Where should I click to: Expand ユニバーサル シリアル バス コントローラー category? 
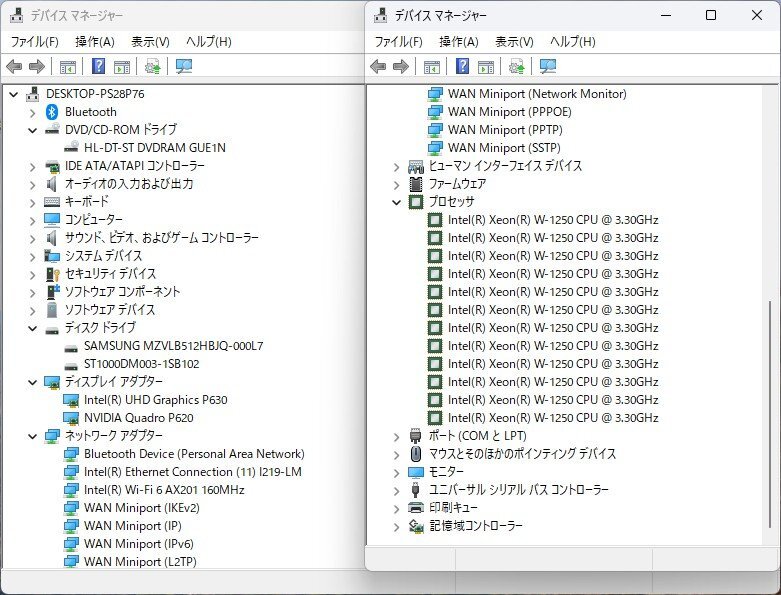(396, 491)
